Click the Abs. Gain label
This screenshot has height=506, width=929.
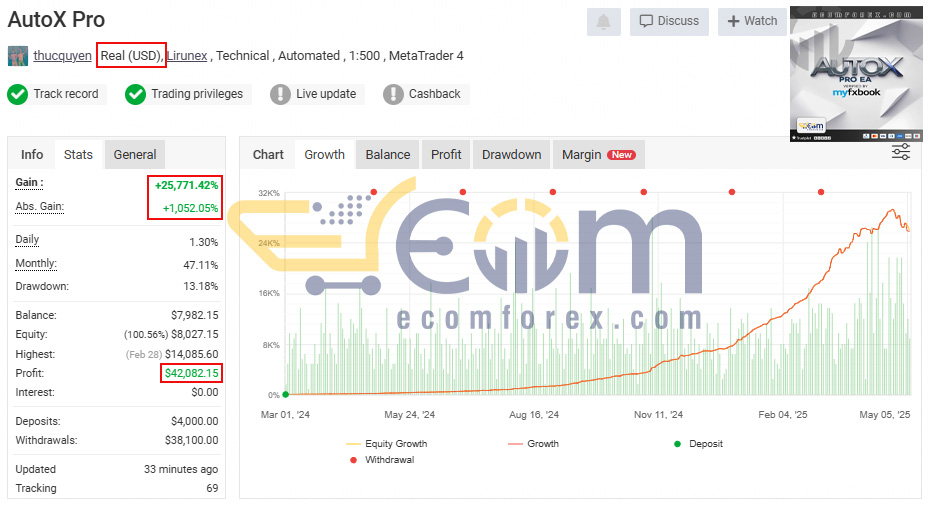pyautogui.click(x=40, y=207)
